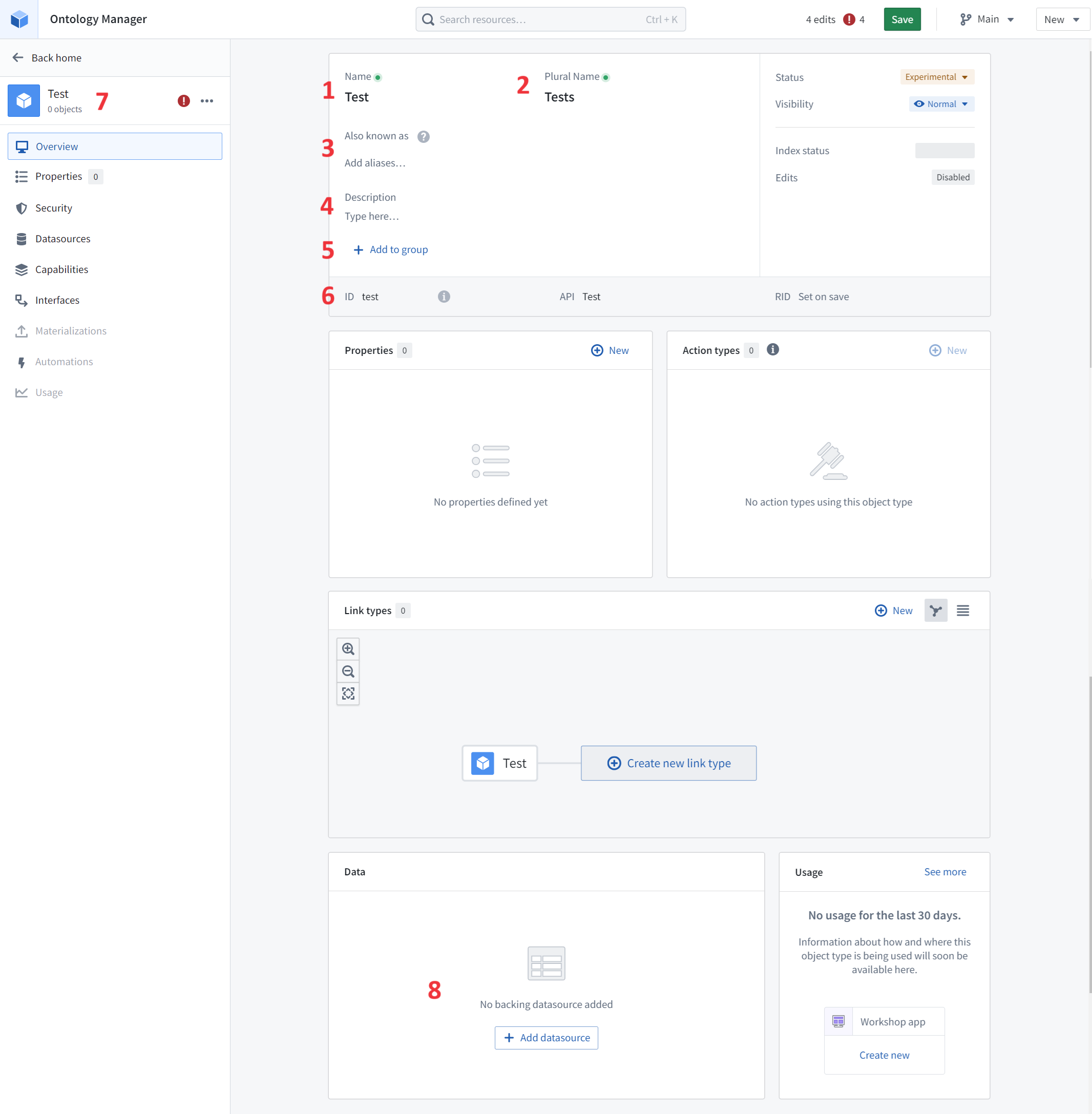Open the Overview tab in sidebar
Image resolution: width=1092 pixels, height=1114 pixels.
pos(115,146)
